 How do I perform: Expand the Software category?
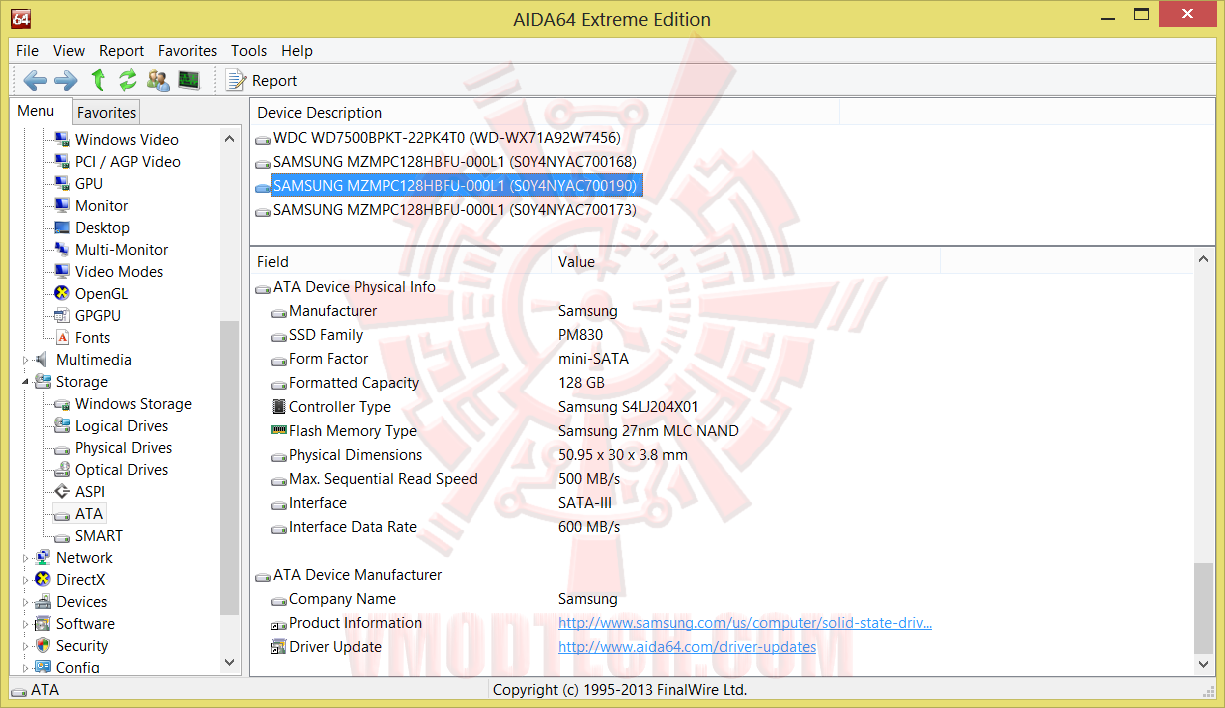coord(26,624)
